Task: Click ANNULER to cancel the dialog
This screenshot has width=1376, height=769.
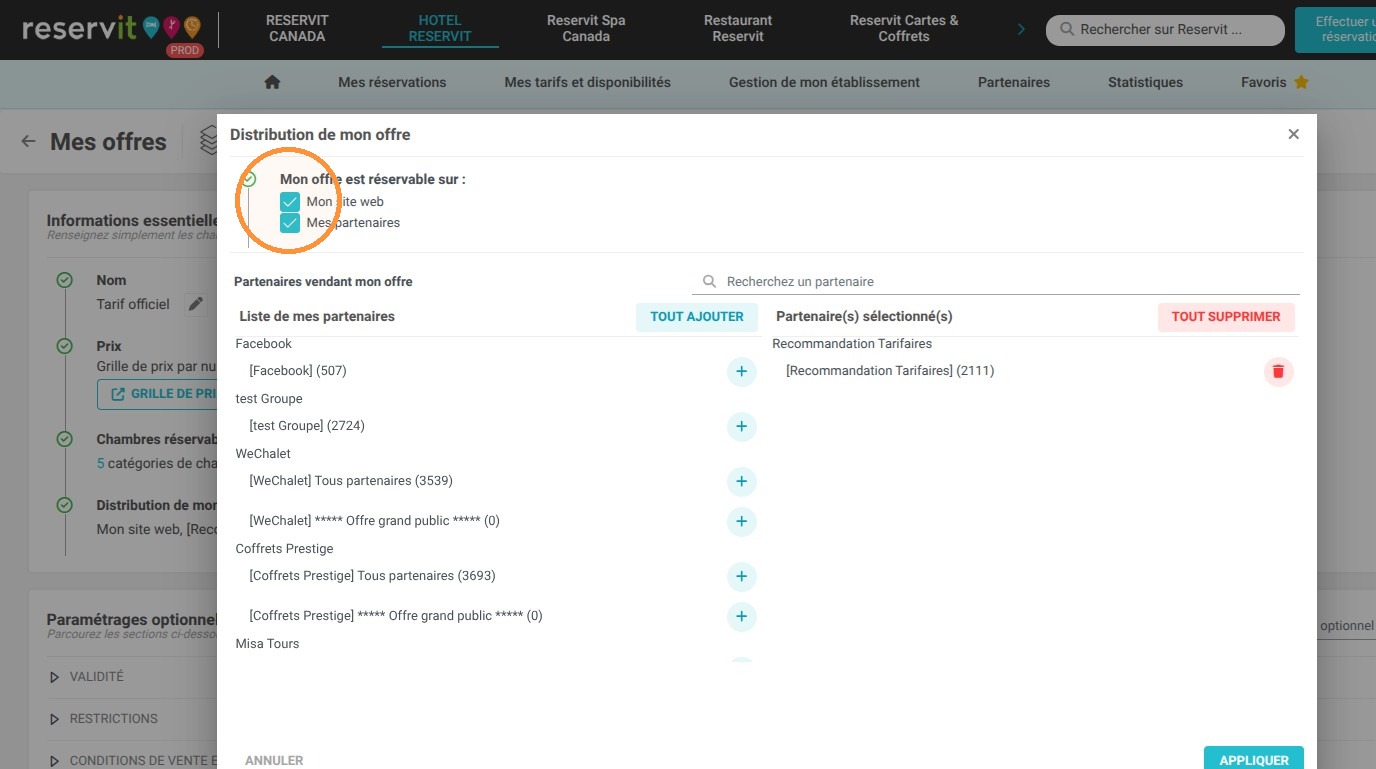Action: coord(274,760)
